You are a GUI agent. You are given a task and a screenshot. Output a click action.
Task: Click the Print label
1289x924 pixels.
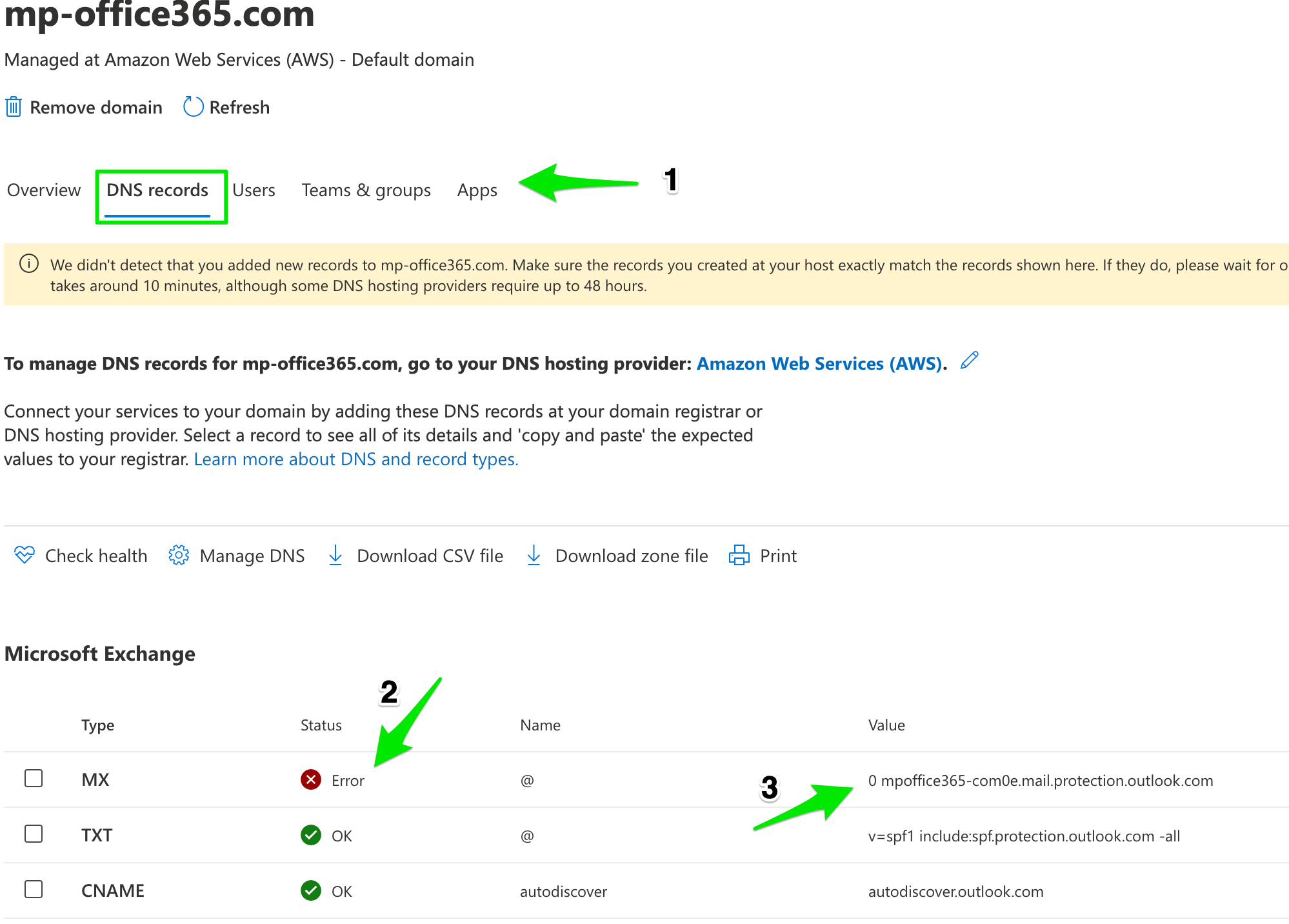(x=778, y=556)
